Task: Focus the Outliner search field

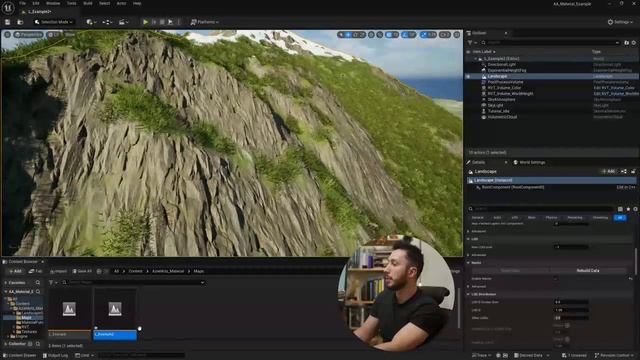Action: coord(549,42)
